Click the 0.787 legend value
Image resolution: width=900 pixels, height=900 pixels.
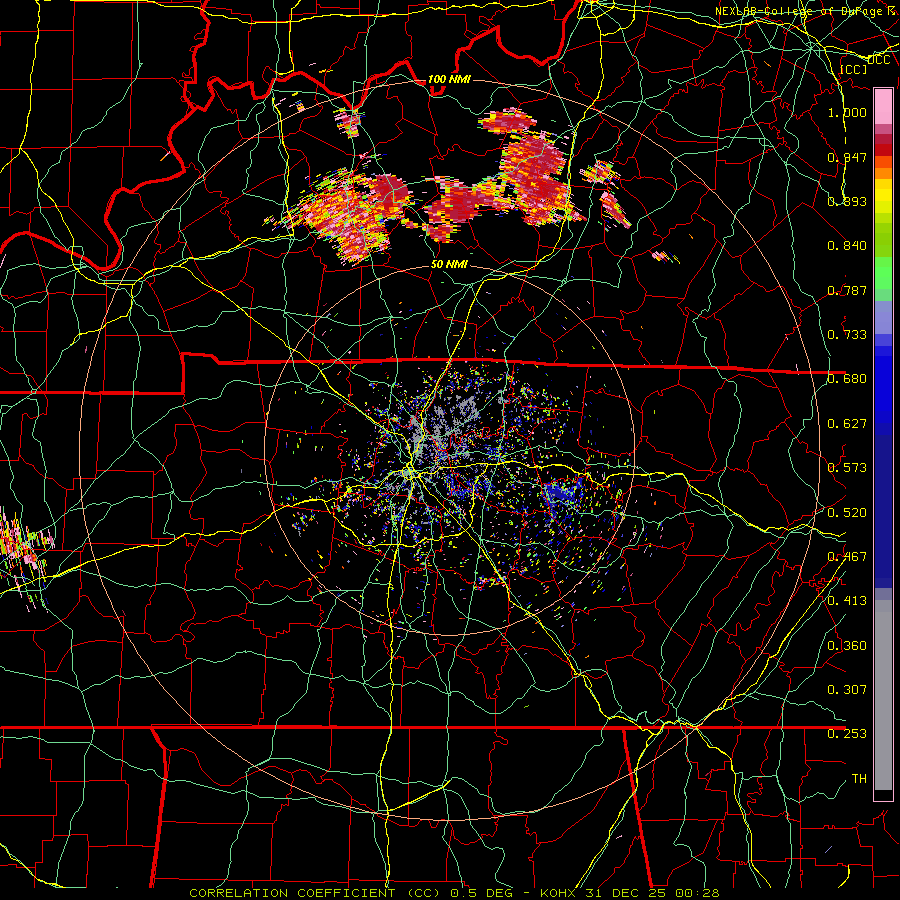[x=847, y=290]
